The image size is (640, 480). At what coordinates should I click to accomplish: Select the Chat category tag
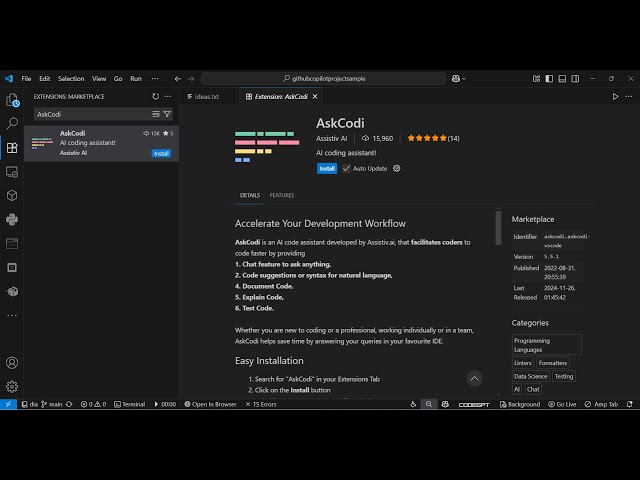pyautogui.click(x=533, y=389)
